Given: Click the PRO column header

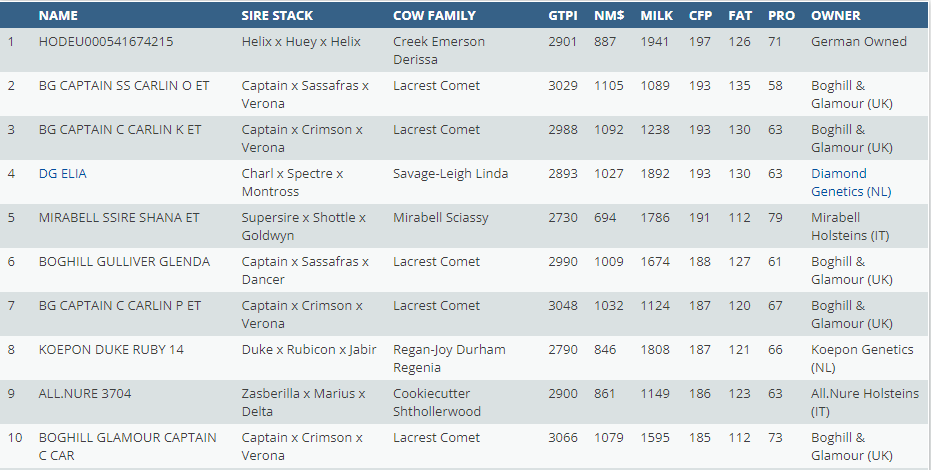Looking at the screenshot, I should pos(781,16).
